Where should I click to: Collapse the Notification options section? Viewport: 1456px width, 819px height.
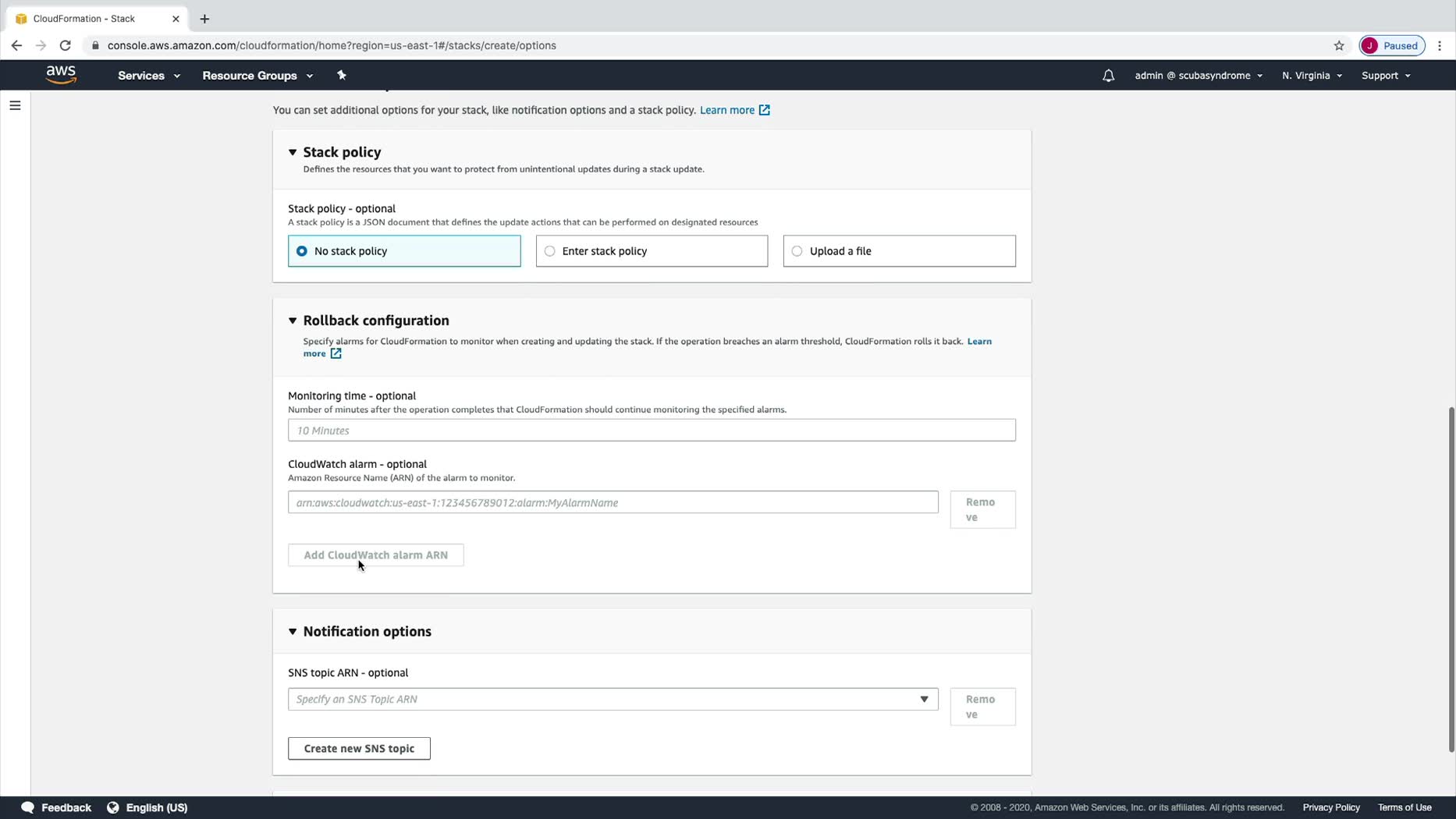293,632
